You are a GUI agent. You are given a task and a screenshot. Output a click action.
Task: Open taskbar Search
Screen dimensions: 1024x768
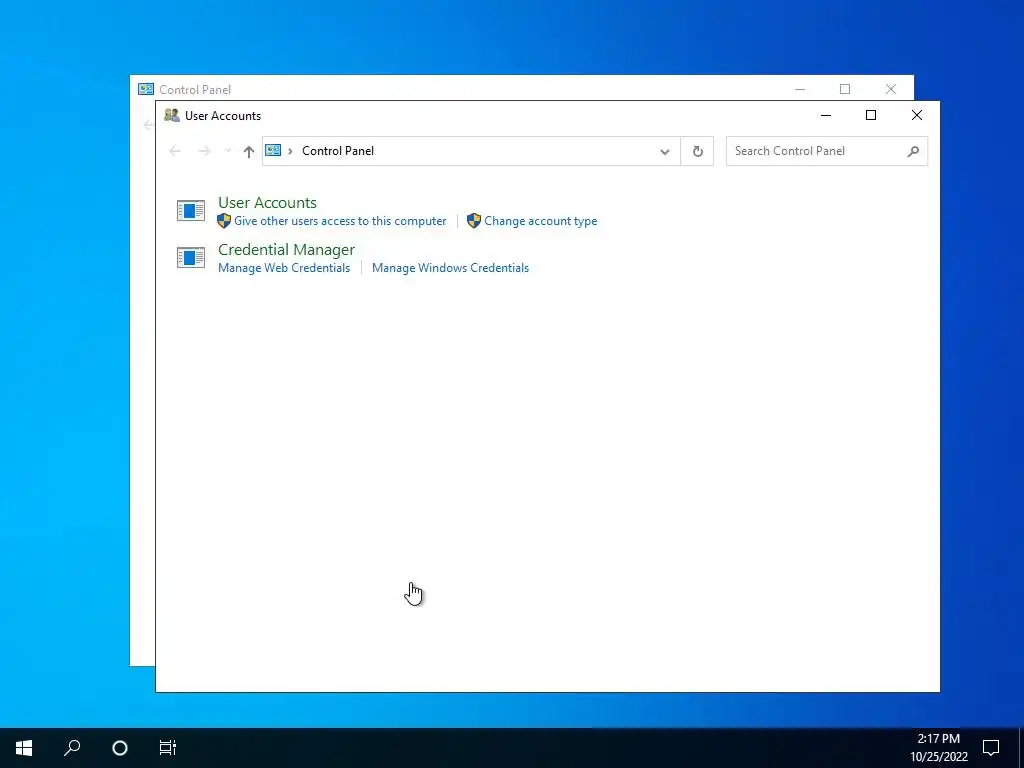[x=72, y=748]
